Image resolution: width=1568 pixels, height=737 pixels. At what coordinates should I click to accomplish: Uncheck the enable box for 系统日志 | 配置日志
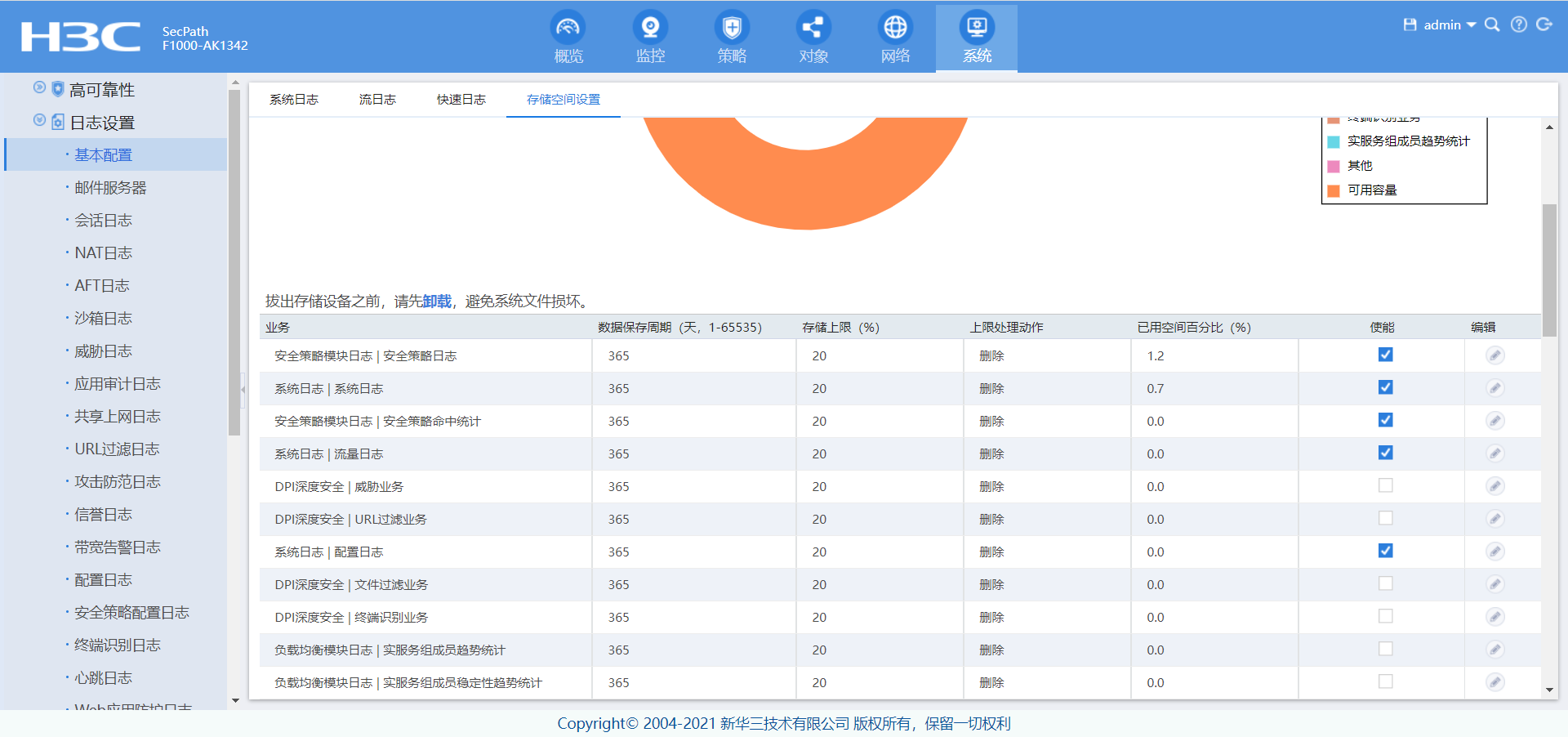[x=1385, y=551]
